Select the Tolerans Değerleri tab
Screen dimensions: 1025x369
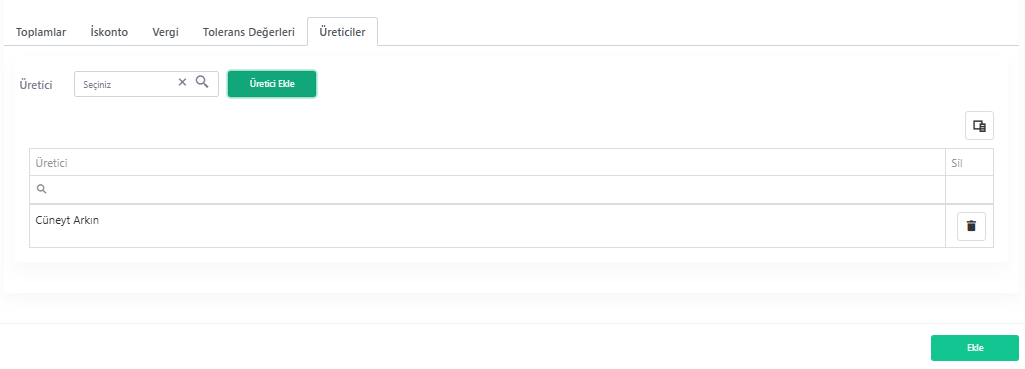249,32
